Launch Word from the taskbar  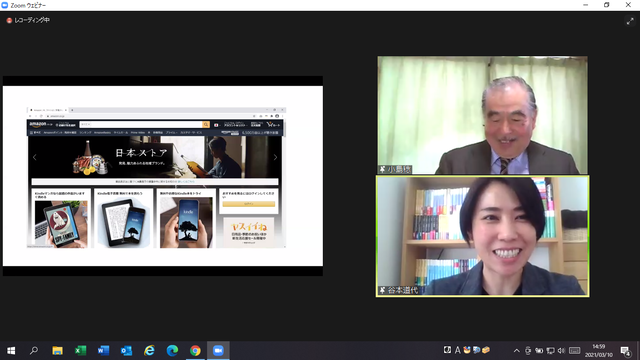point(103,351)
